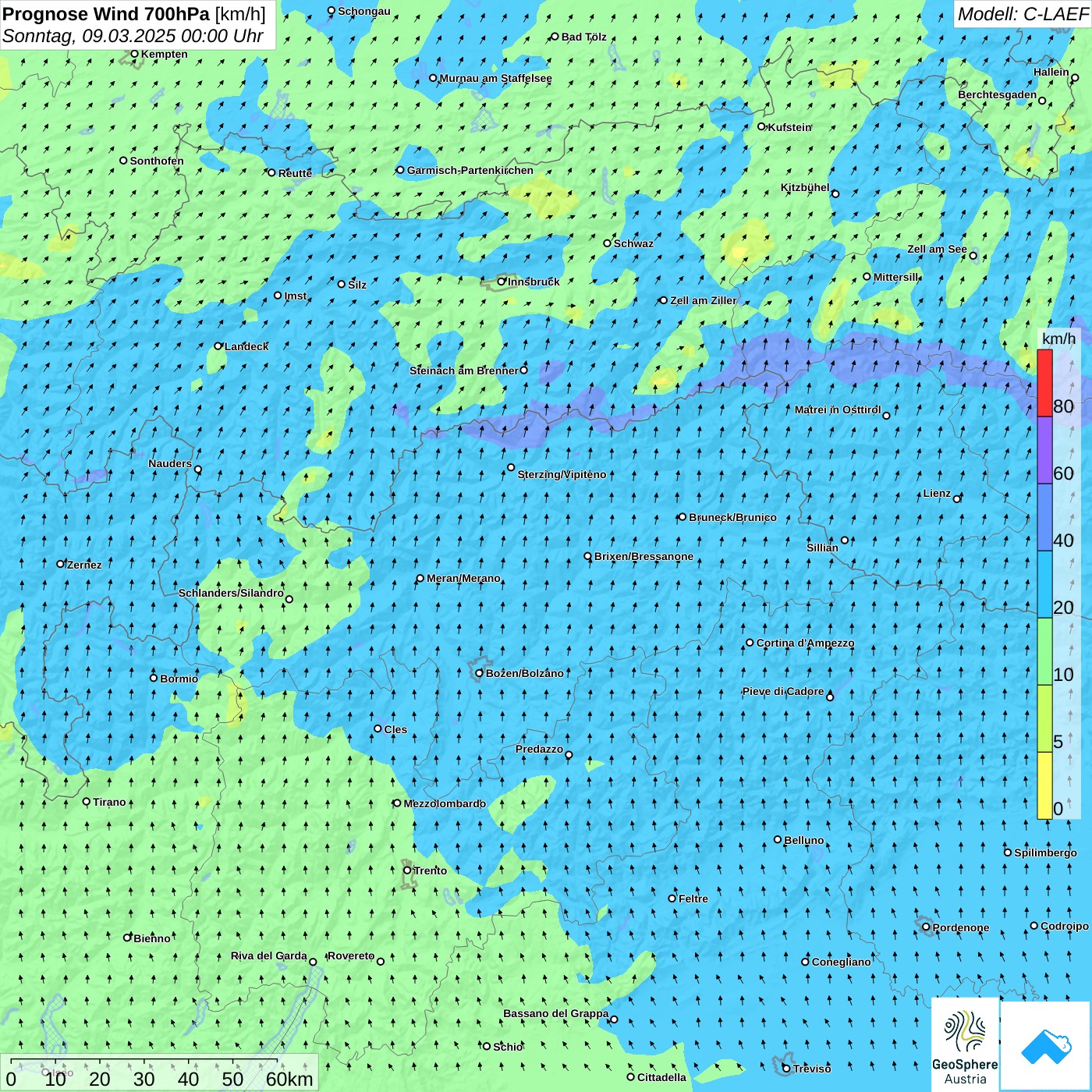Click the Sonthofen city label

click(157, 161)
